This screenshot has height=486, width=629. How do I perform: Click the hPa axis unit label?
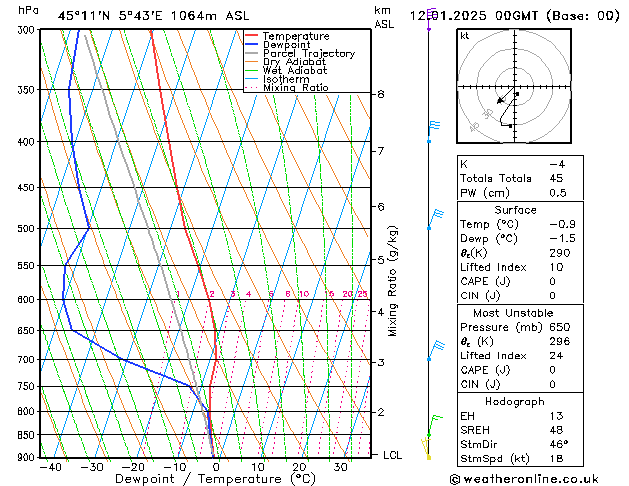[28, 10]
